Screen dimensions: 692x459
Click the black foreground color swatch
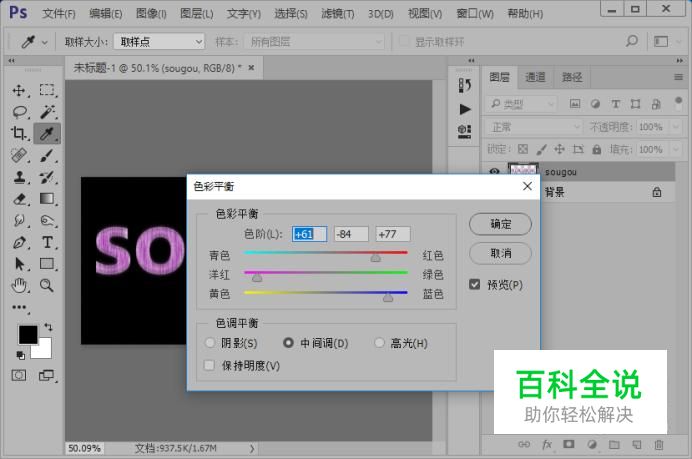tap(28, 335)
